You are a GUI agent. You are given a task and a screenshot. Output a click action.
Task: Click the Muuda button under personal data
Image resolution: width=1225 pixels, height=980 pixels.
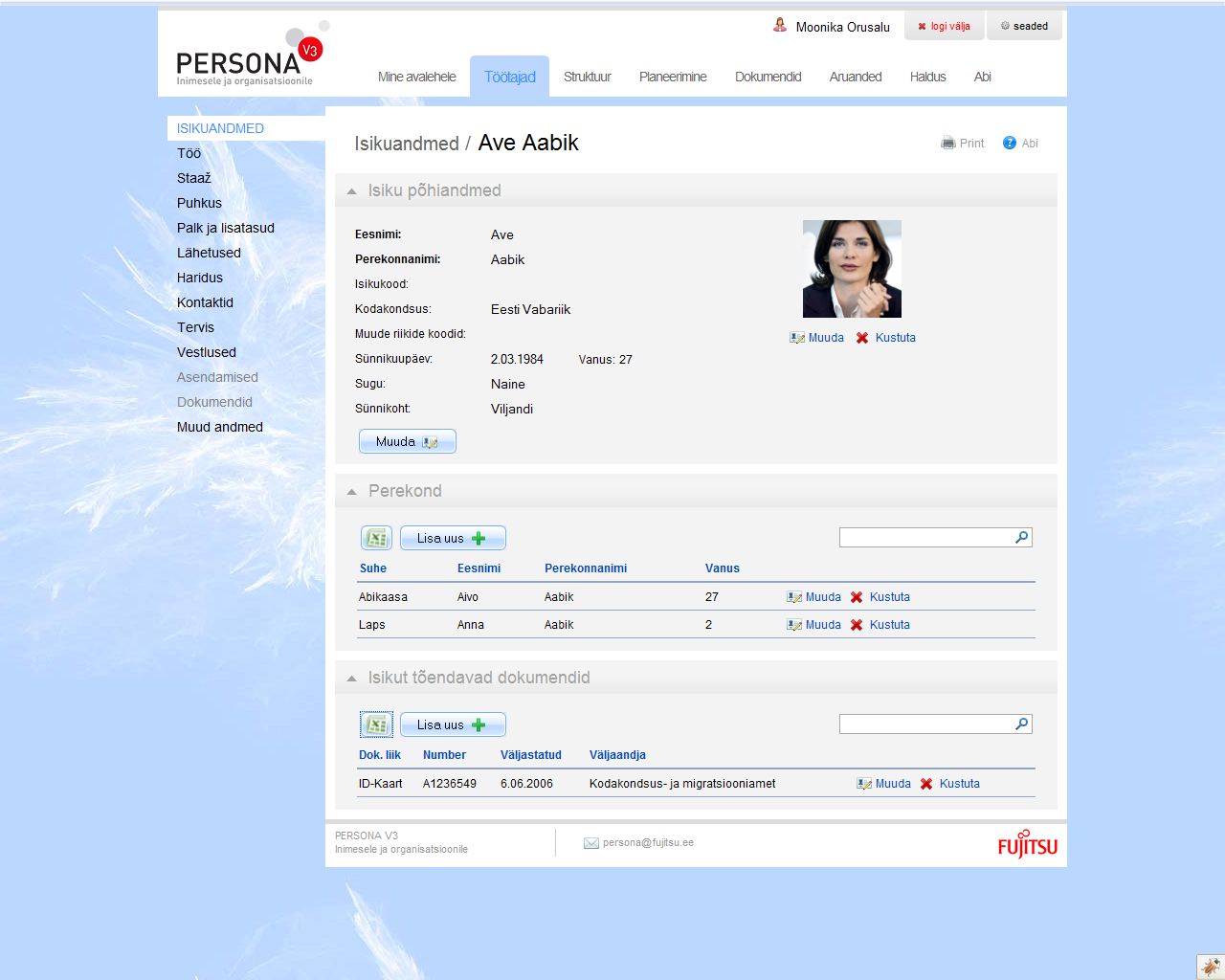[407, 441]
